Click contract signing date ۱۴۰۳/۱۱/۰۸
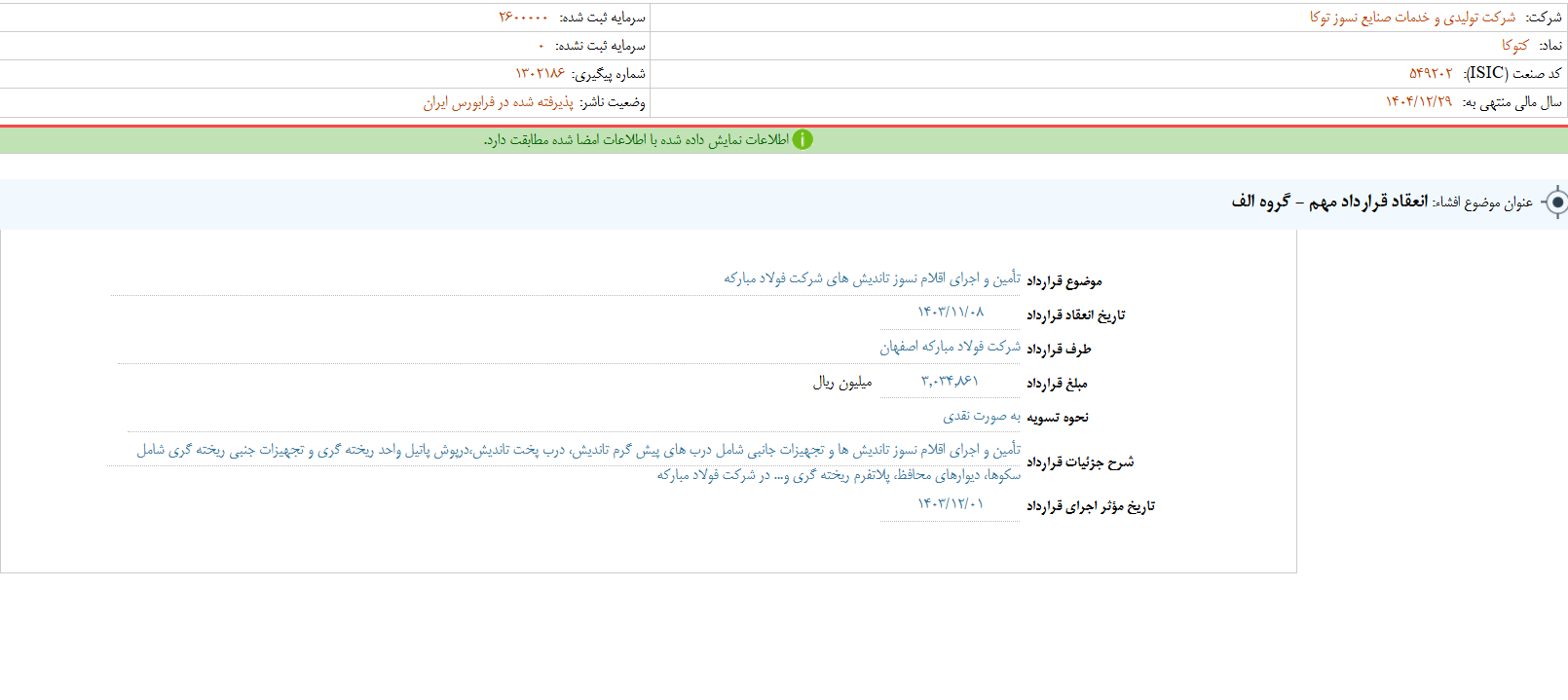Viewport: 1568px width, 700px height. (x=951, y=313)
